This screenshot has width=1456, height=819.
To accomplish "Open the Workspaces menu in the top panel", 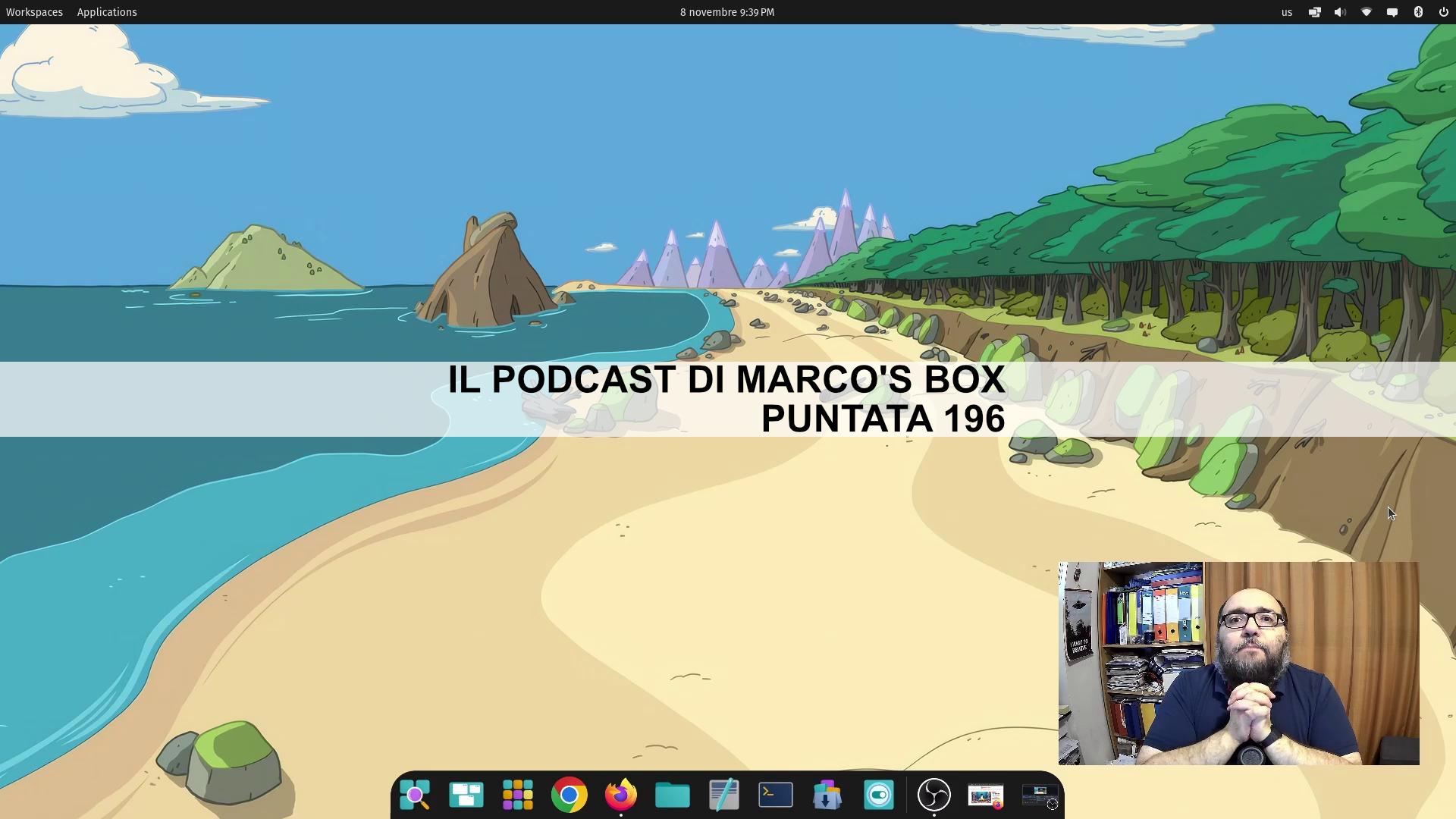I will click(34, 12).
